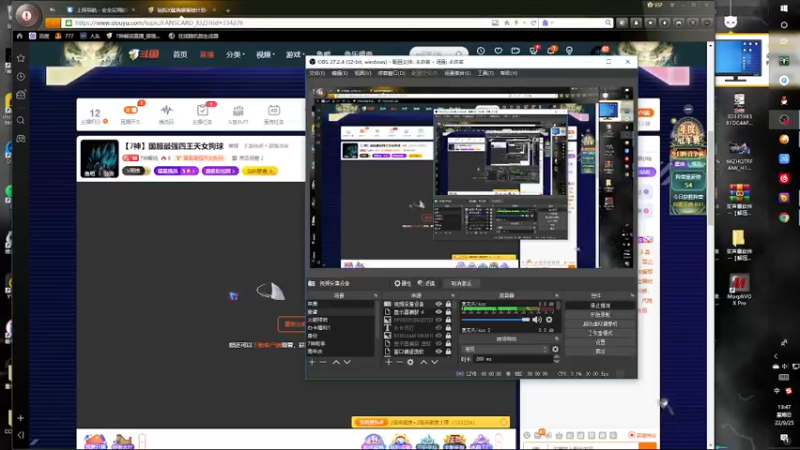Image resolution: width=800 pixels, height=450 pixels.
Task: Open the scene transition type dropdown in OBS
Action: [x=505, y=349]
